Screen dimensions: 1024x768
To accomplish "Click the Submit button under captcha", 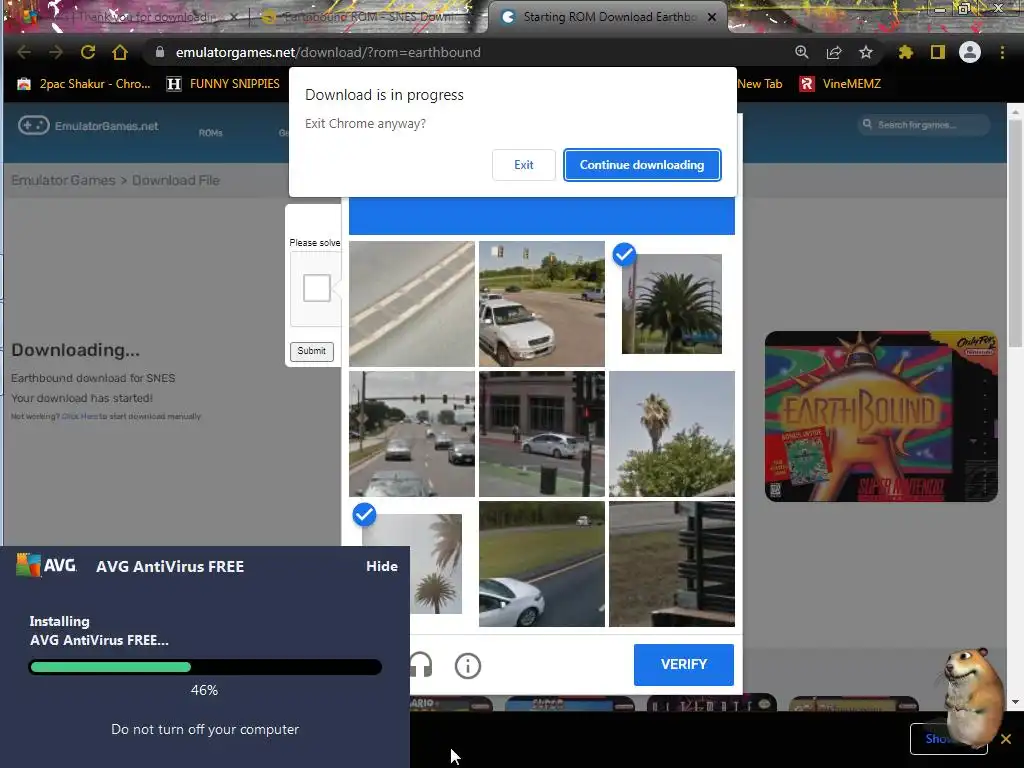I will [x=312, y=351].
